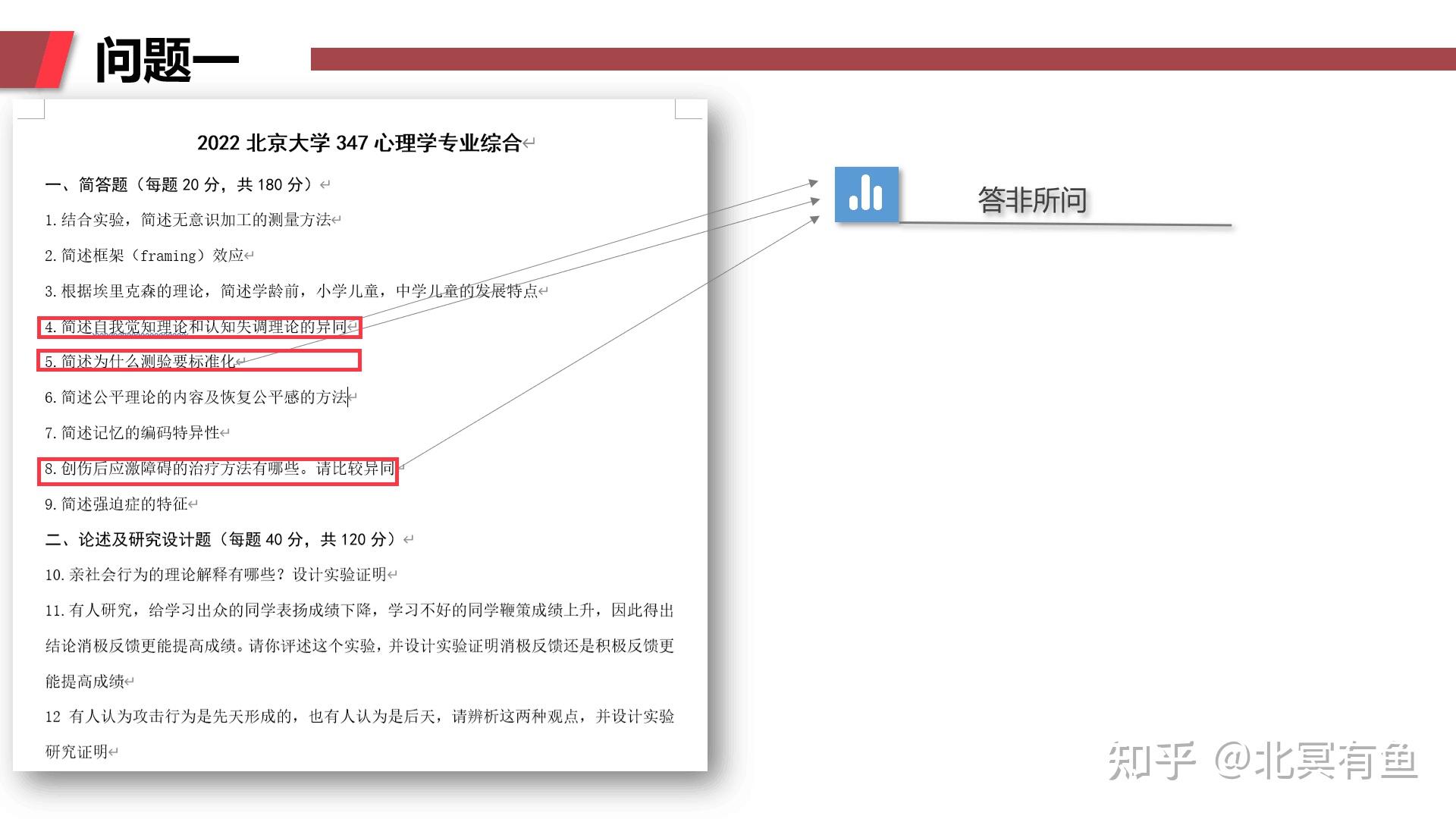Click the blue bar chart icon
The image size is (1456, 819).
coord(865,195)
